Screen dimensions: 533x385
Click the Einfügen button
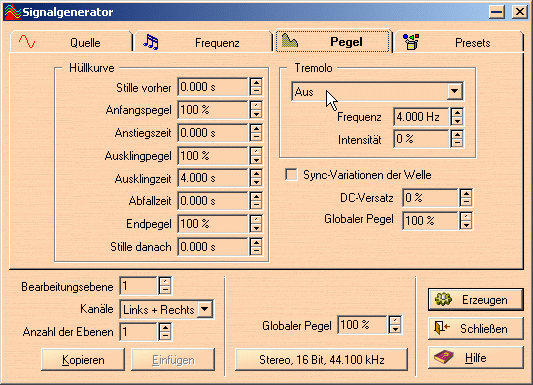pos(173,360)
